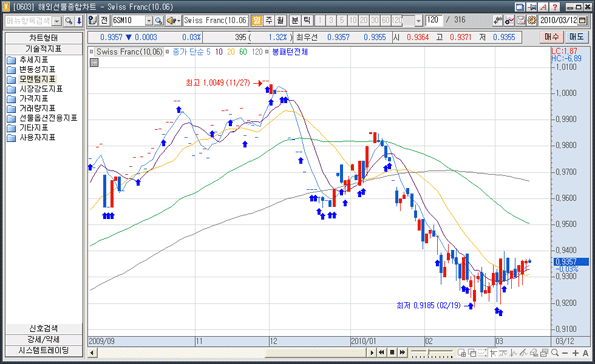Click the blue 매도 sell button

[576, 37]
